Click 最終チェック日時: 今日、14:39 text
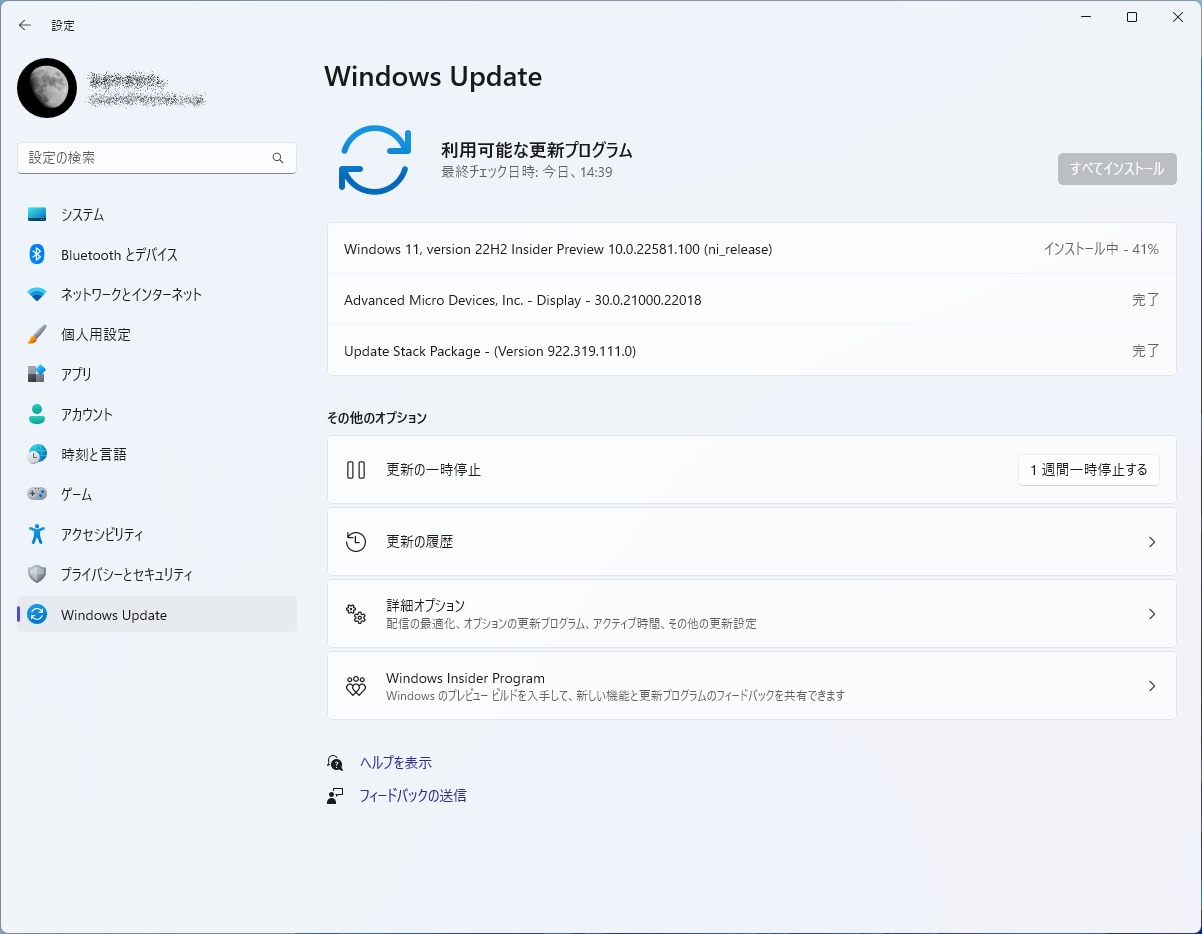Image resolution: width=1202 pixels, height=934 pixels. 527,172
